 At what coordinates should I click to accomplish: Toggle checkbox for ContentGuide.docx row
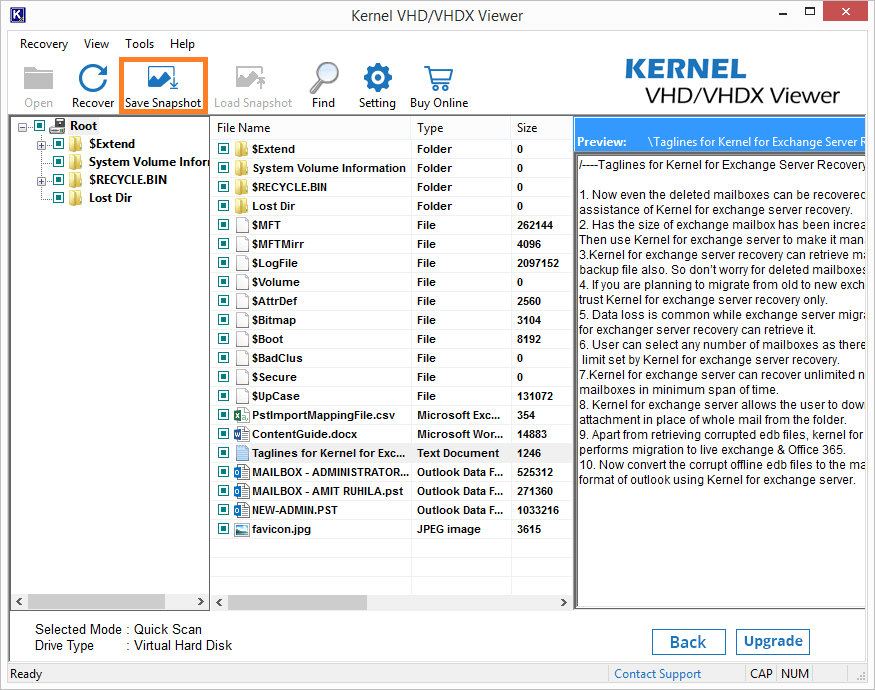coord(223,433)
